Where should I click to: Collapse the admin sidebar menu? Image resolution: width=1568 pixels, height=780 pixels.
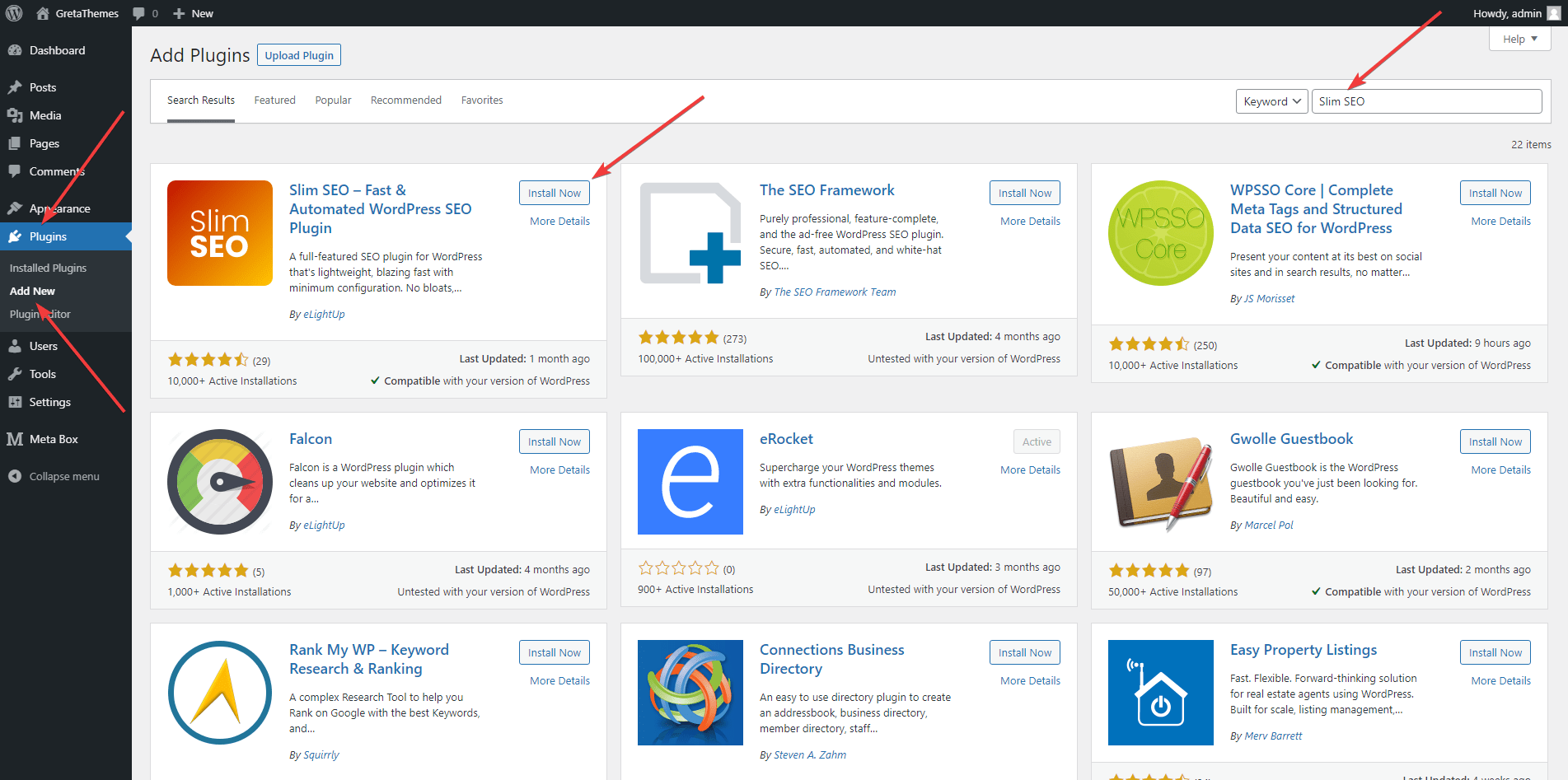coord(14,476)
